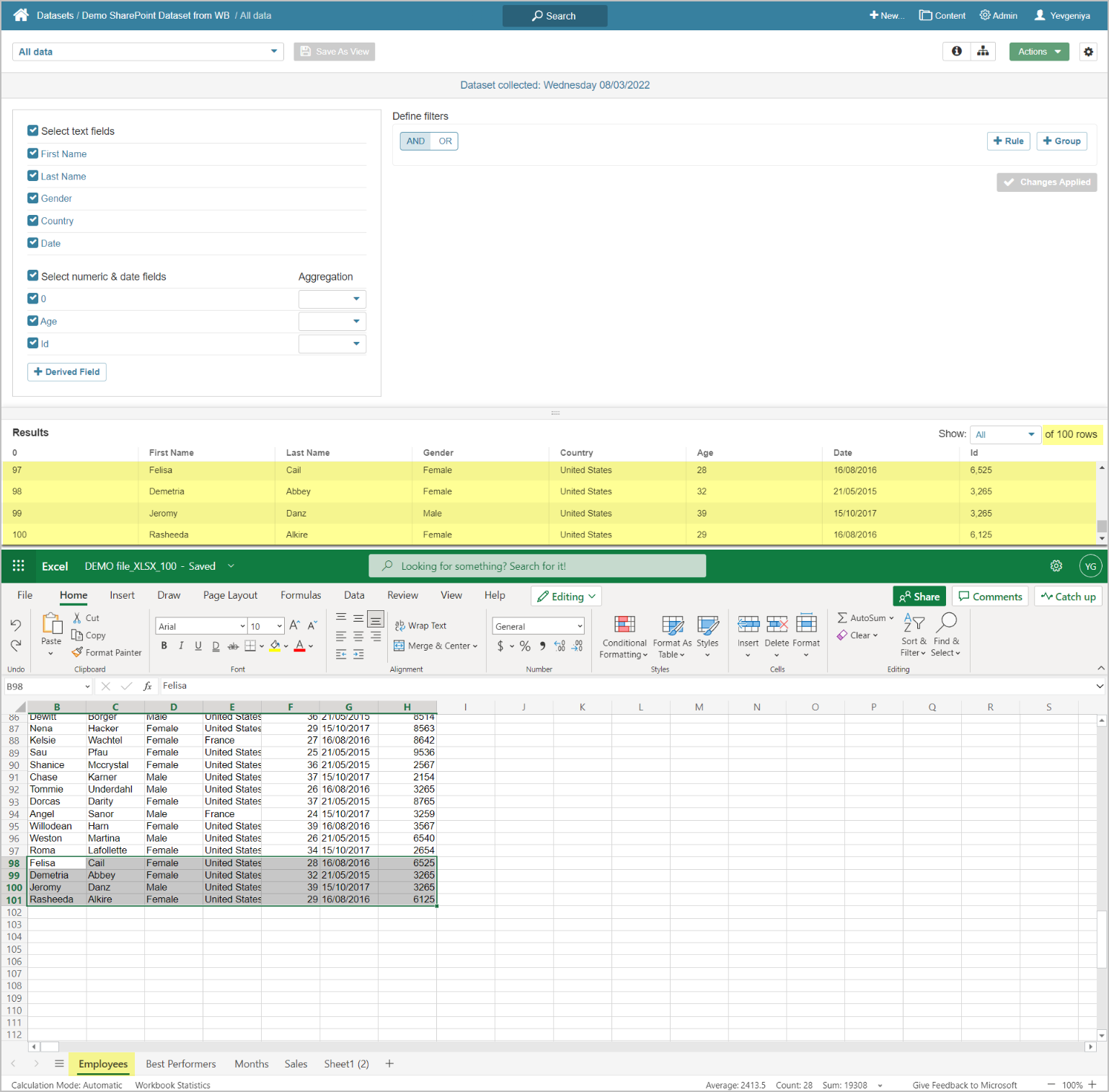Open the Formulas ribbon tab

coord(301,596)
